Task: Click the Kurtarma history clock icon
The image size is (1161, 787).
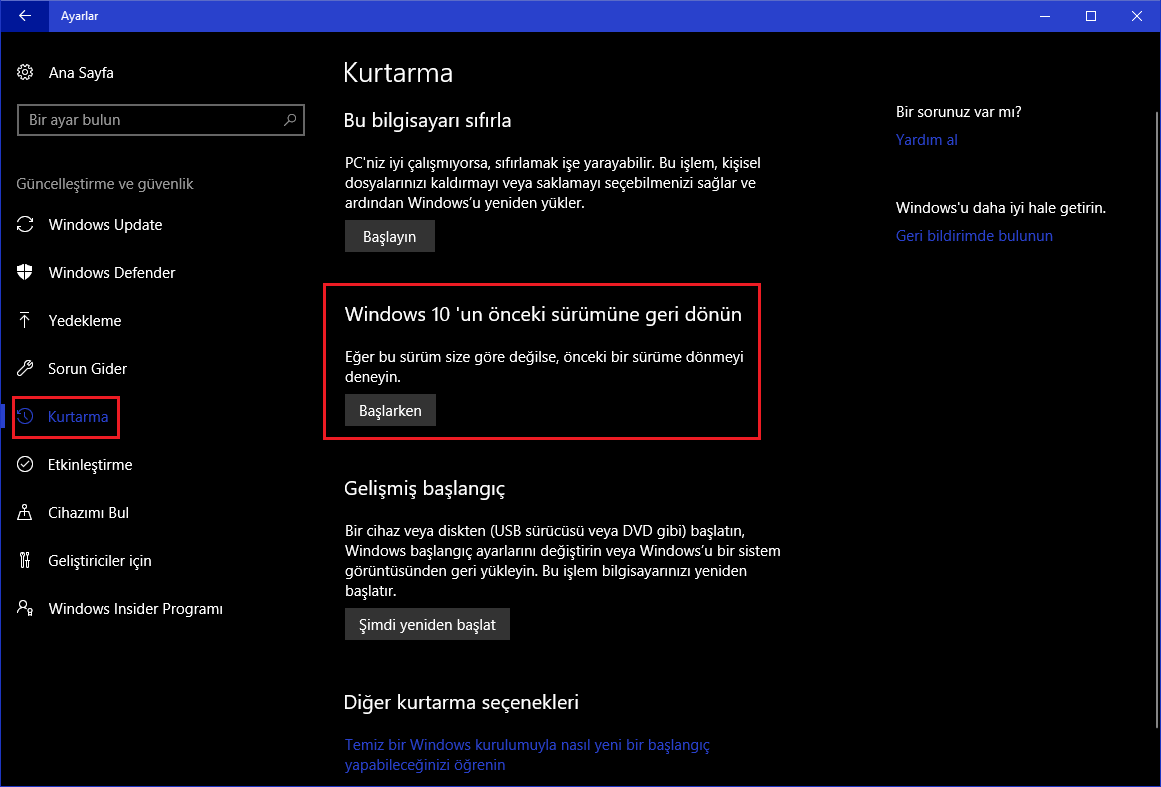Action: [25, 417]
